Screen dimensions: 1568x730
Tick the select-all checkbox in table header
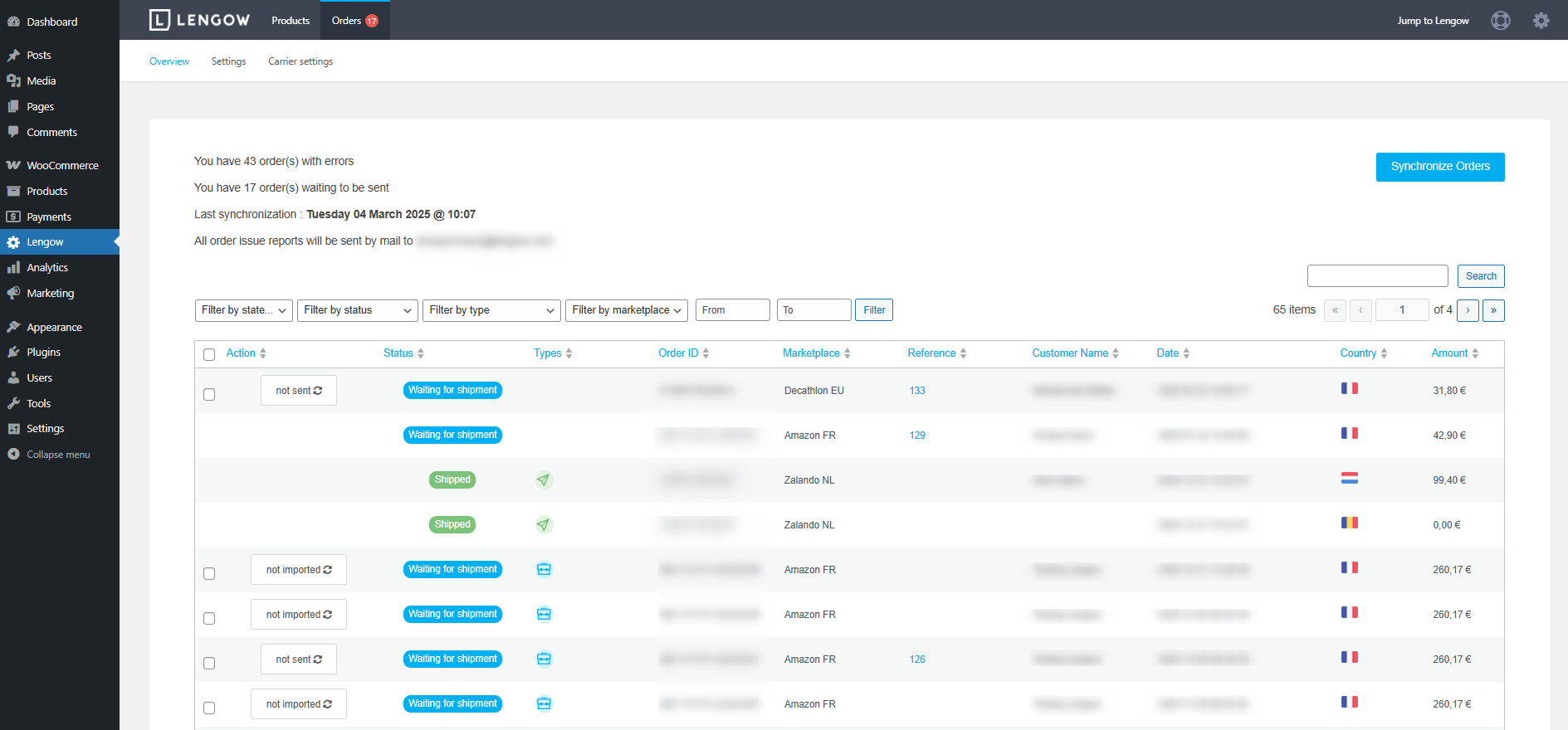pyautogui.click(x=209, y=354)
